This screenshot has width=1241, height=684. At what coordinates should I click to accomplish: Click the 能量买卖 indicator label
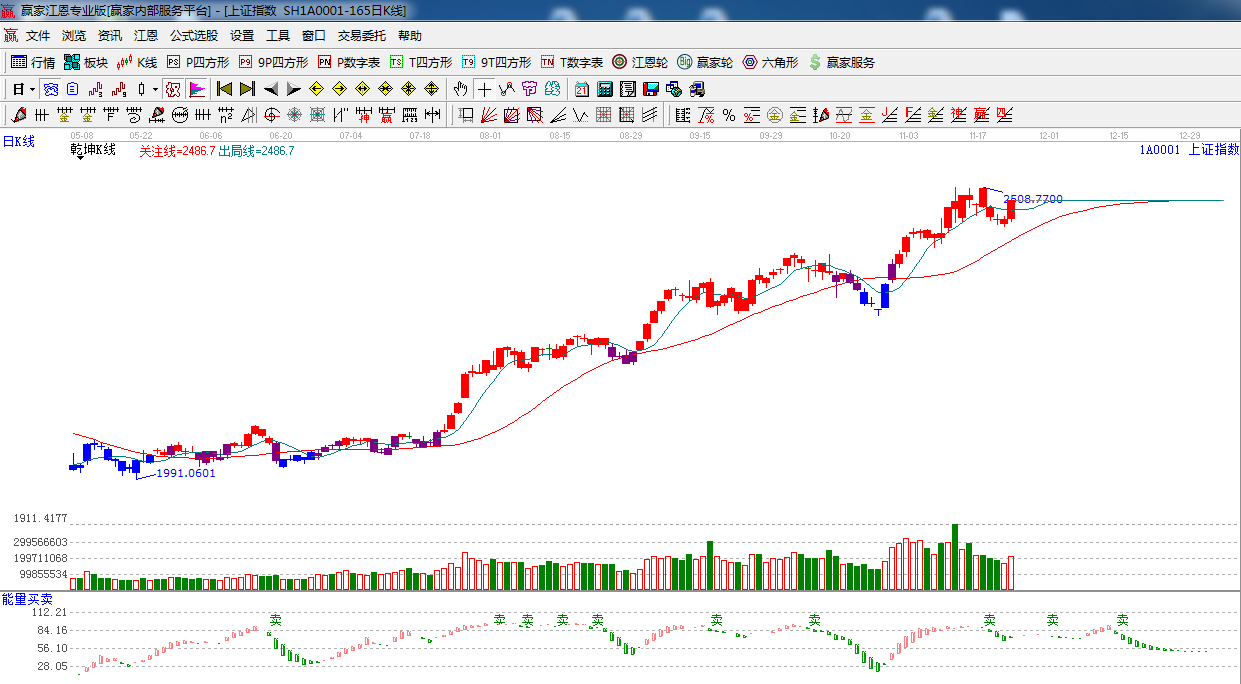click(27, 599)
